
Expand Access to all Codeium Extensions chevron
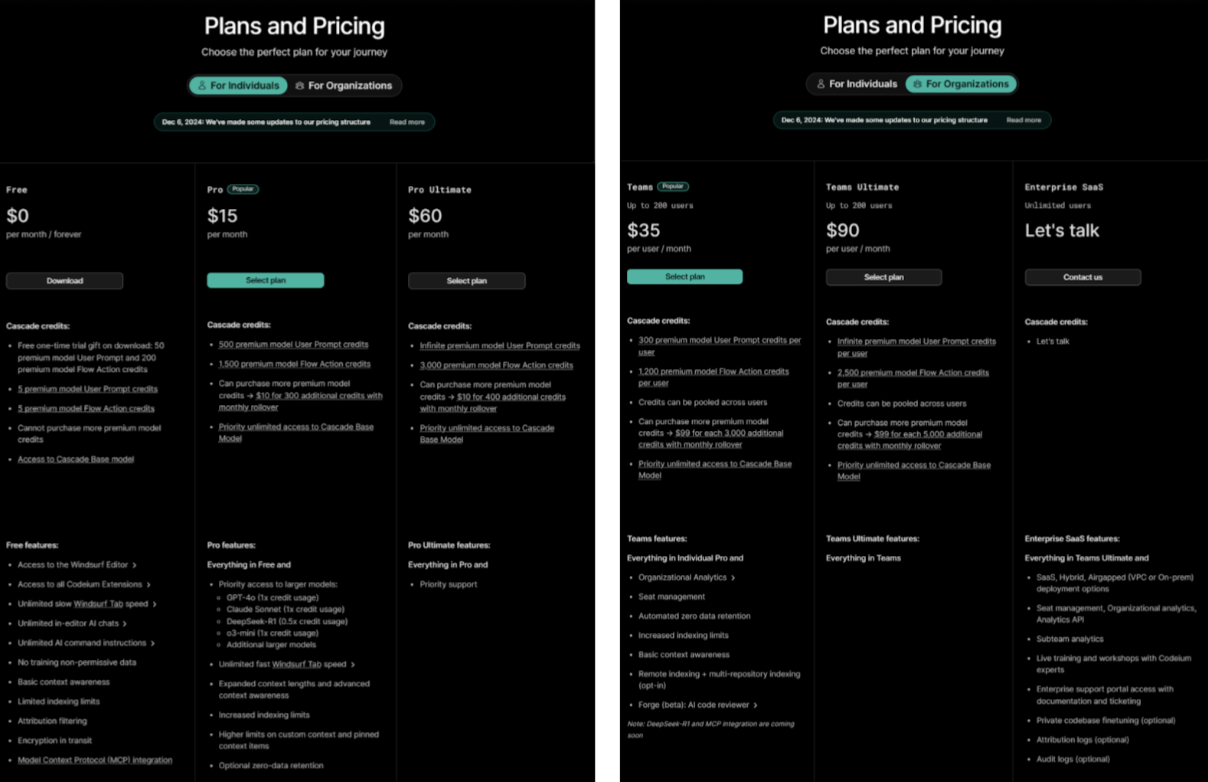coord(148,585)
